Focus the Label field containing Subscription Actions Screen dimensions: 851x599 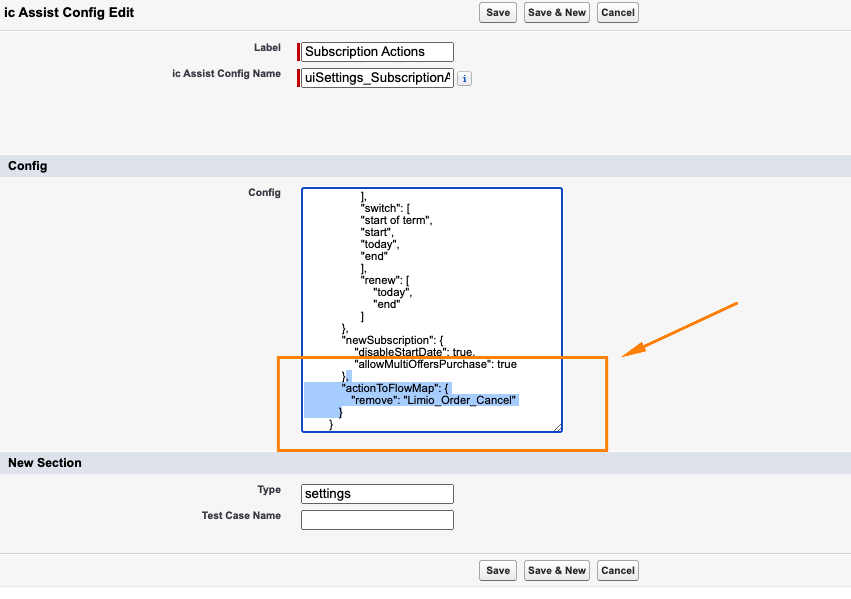pyautogui.click(x=378, y=52)
